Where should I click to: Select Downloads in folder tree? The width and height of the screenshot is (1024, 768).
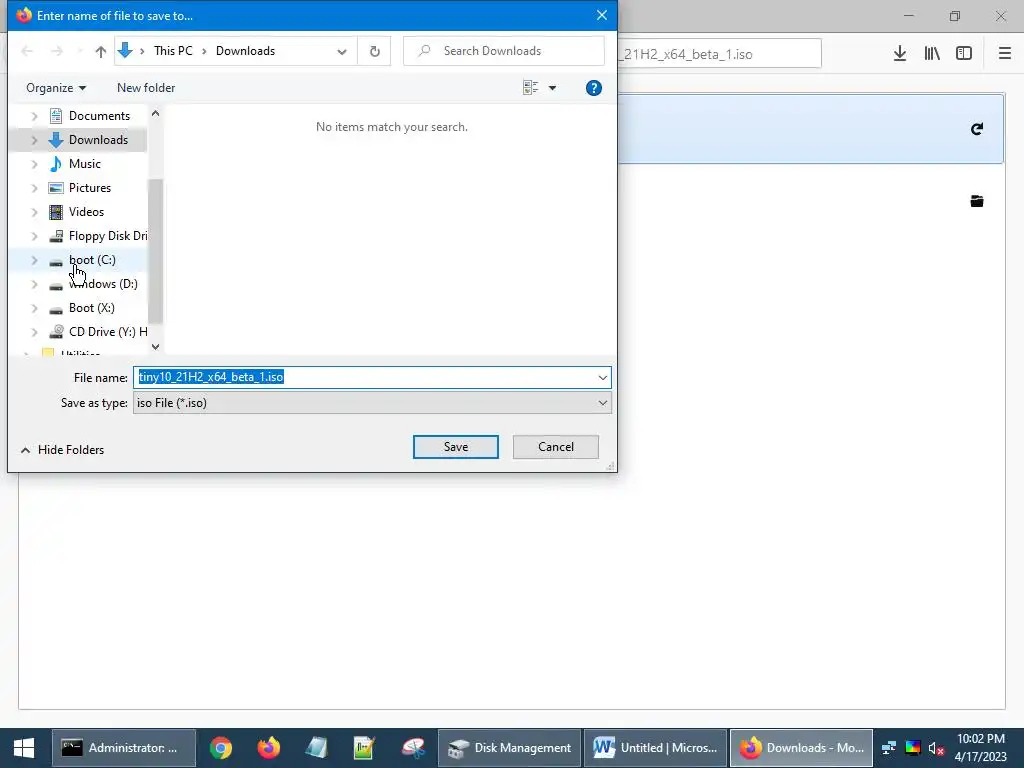99,140
